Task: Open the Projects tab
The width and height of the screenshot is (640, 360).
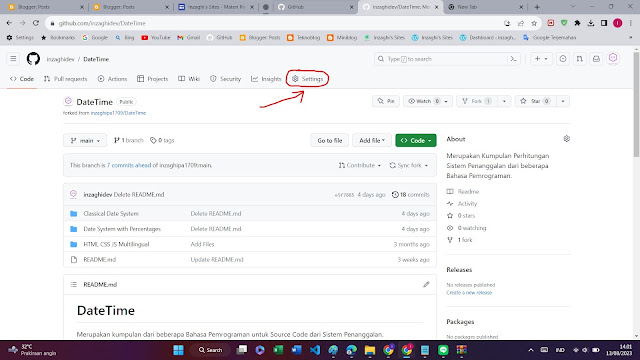Action: pyautogui.click(x=153, y=79)
